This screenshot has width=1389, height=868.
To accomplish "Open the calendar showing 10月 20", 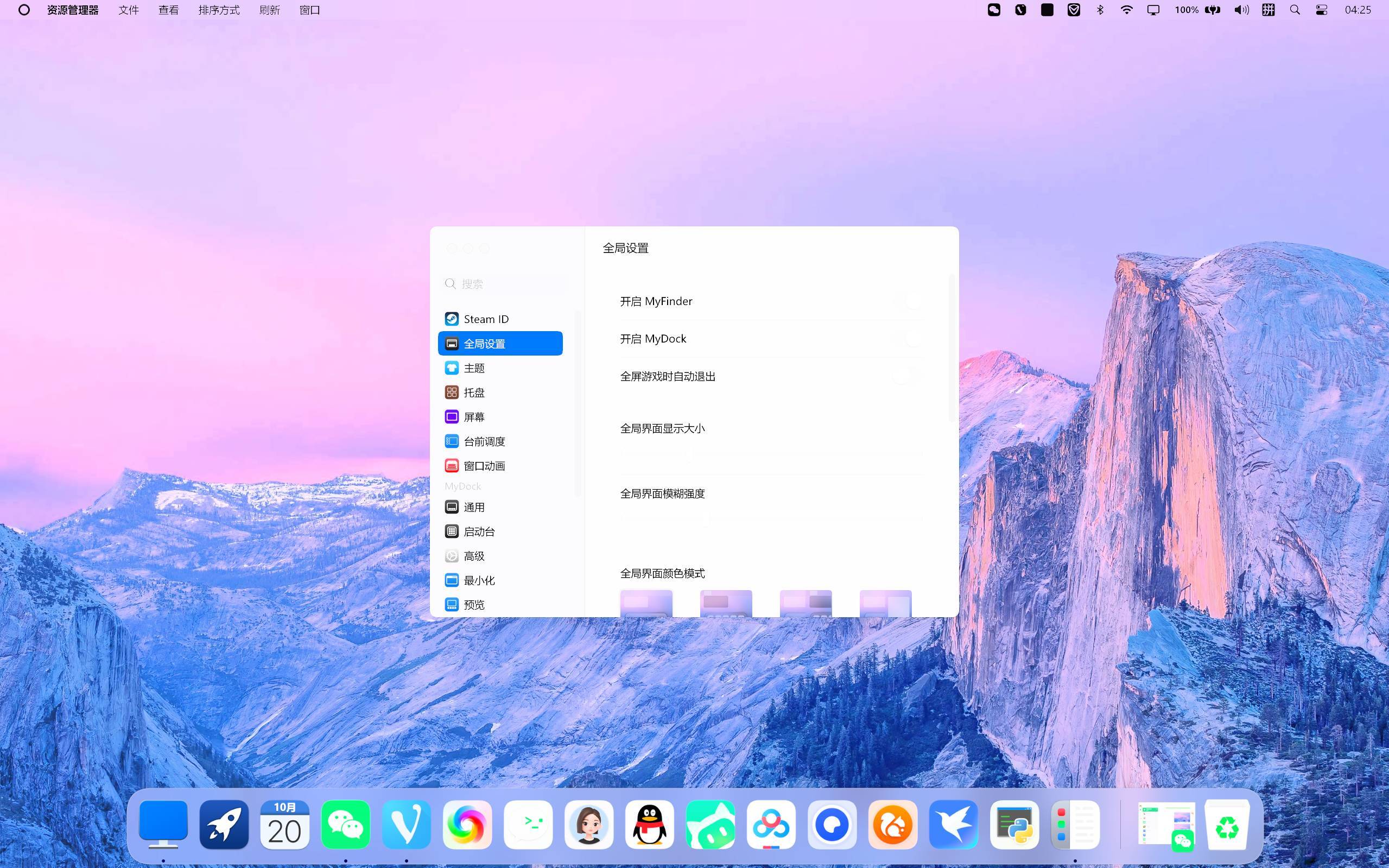I will pos(286,825).
